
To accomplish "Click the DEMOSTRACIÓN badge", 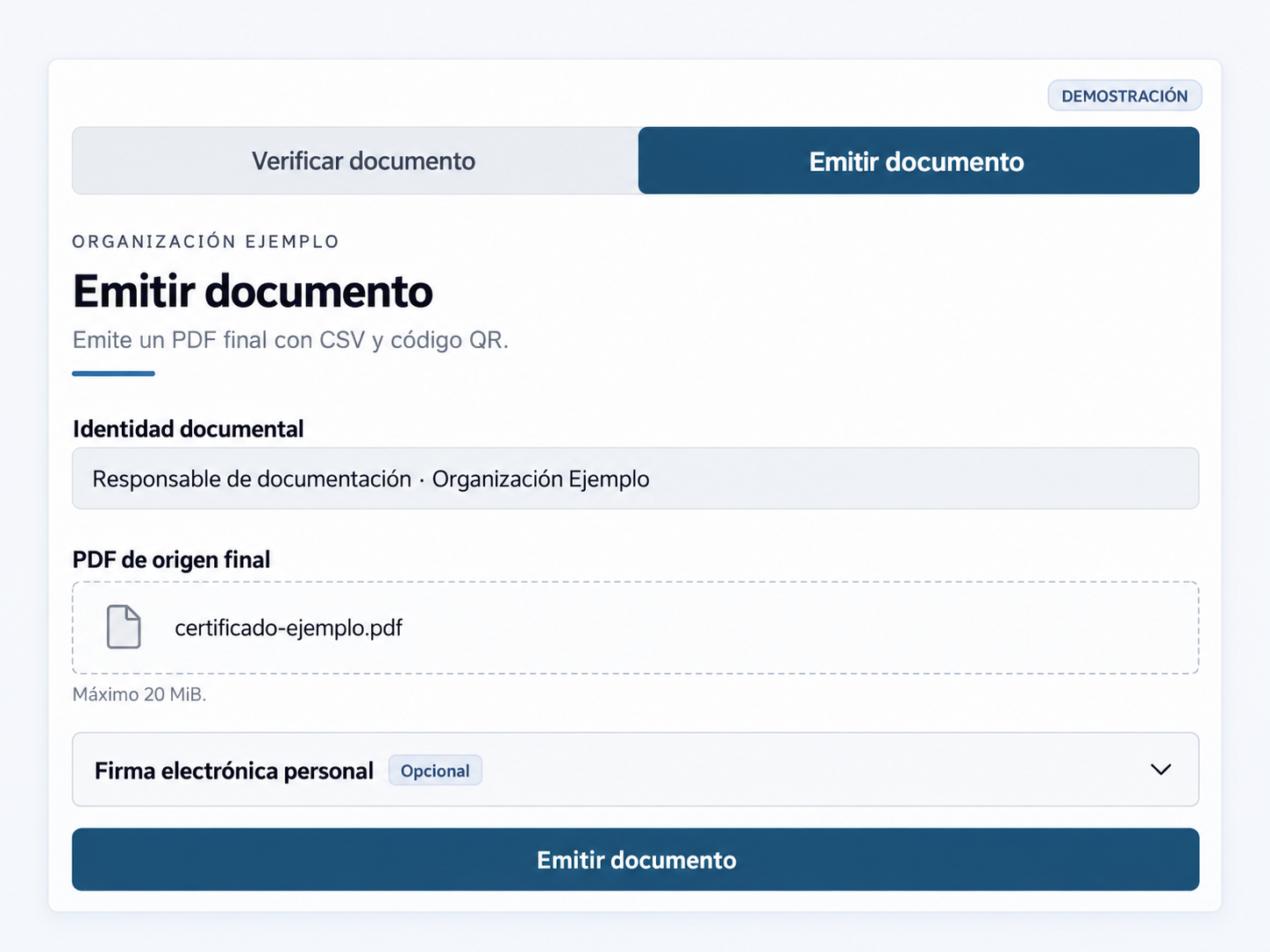I will 1124,96.
